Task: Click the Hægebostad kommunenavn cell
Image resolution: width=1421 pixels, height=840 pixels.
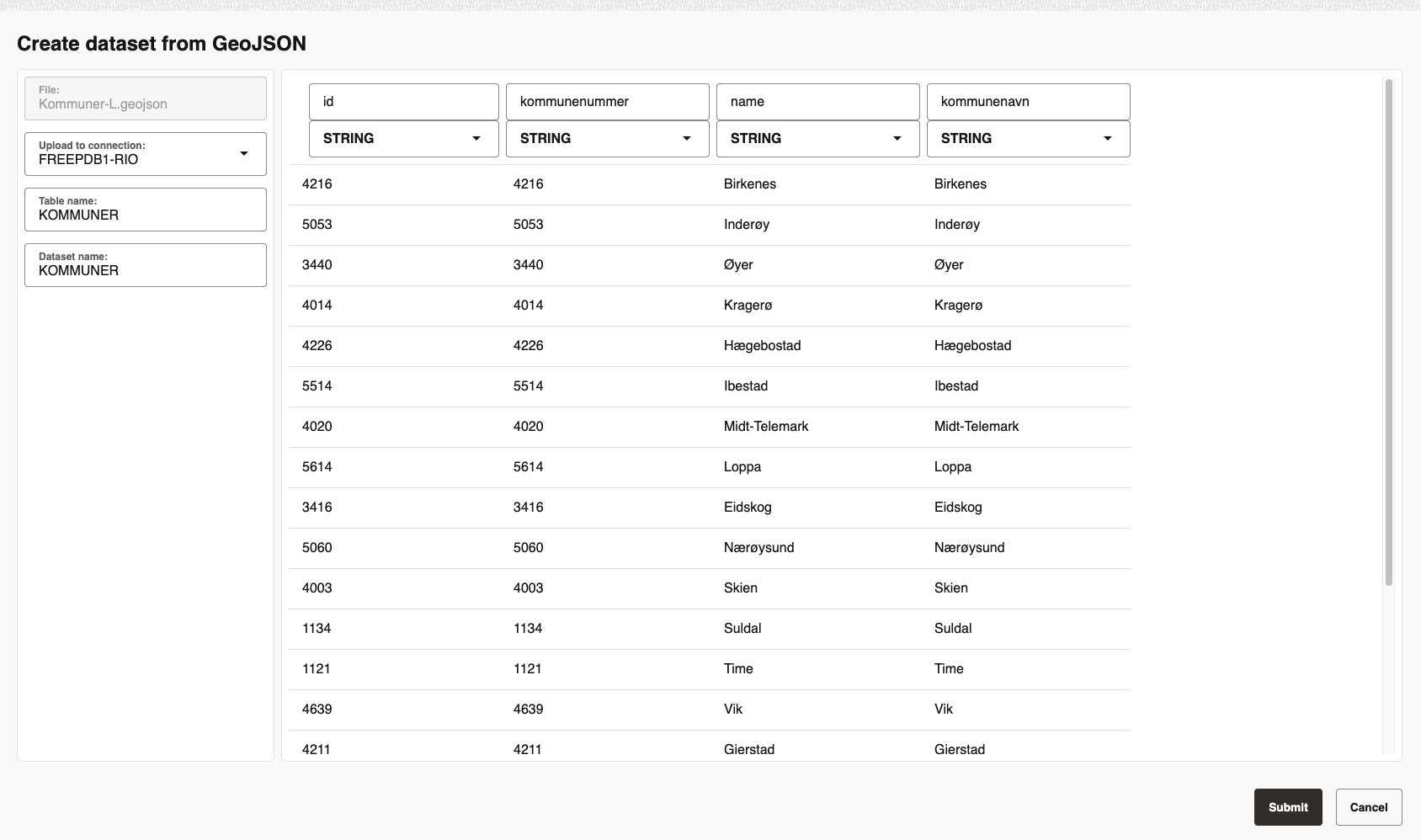Action: [972, 346]
